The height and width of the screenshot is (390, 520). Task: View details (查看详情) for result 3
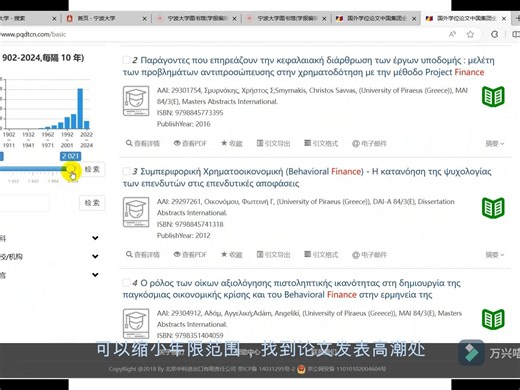(x=143, y=255)
